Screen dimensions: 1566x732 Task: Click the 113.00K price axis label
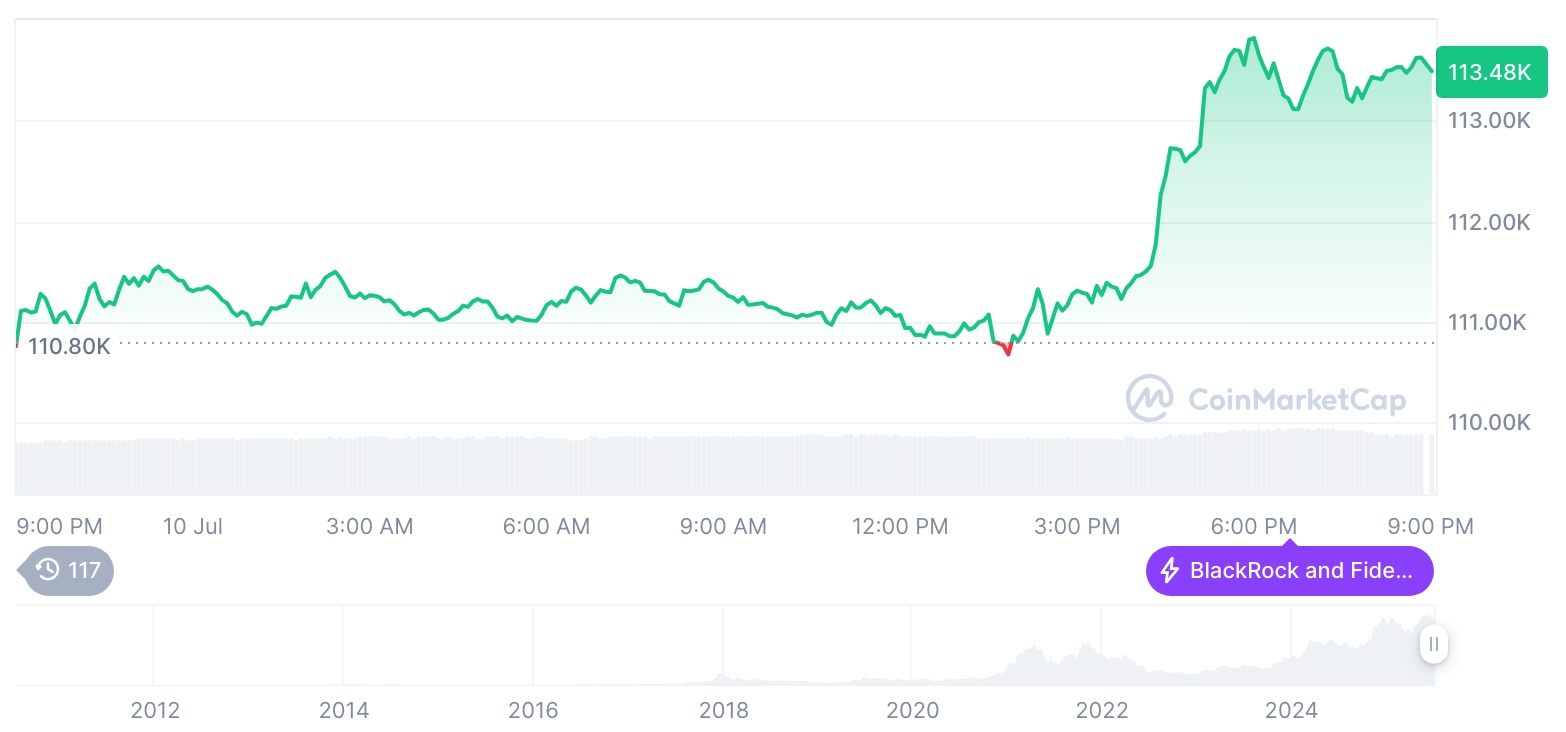point(1489,121)
